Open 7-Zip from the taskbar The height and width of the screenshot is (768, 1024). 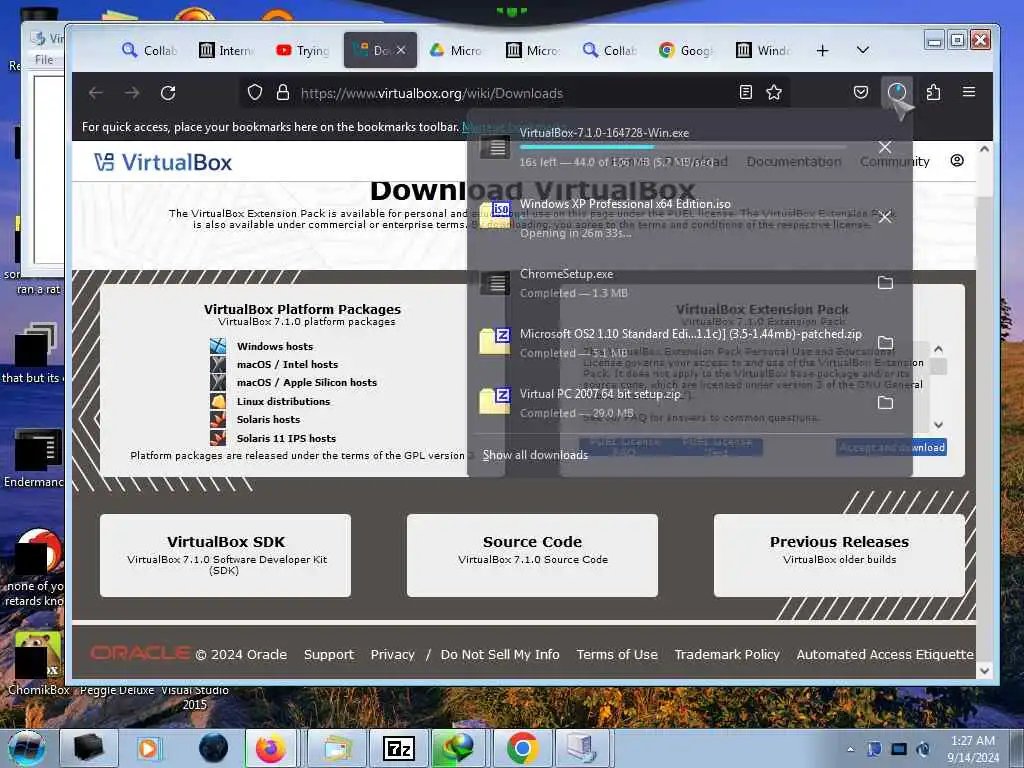pos(398,748)
